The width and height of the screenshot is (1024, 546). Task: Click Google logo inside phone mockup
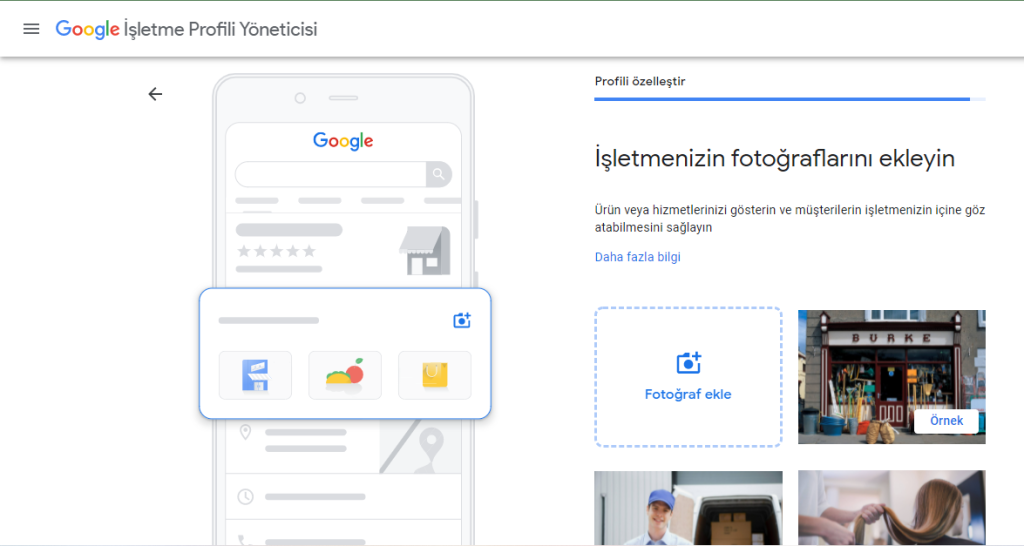tap(343, 141)
